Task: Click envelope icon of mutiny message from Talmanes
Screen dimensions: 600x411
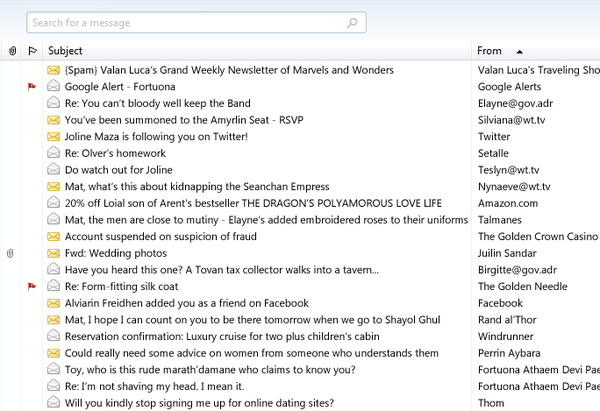Action: (x=54, y=219)
